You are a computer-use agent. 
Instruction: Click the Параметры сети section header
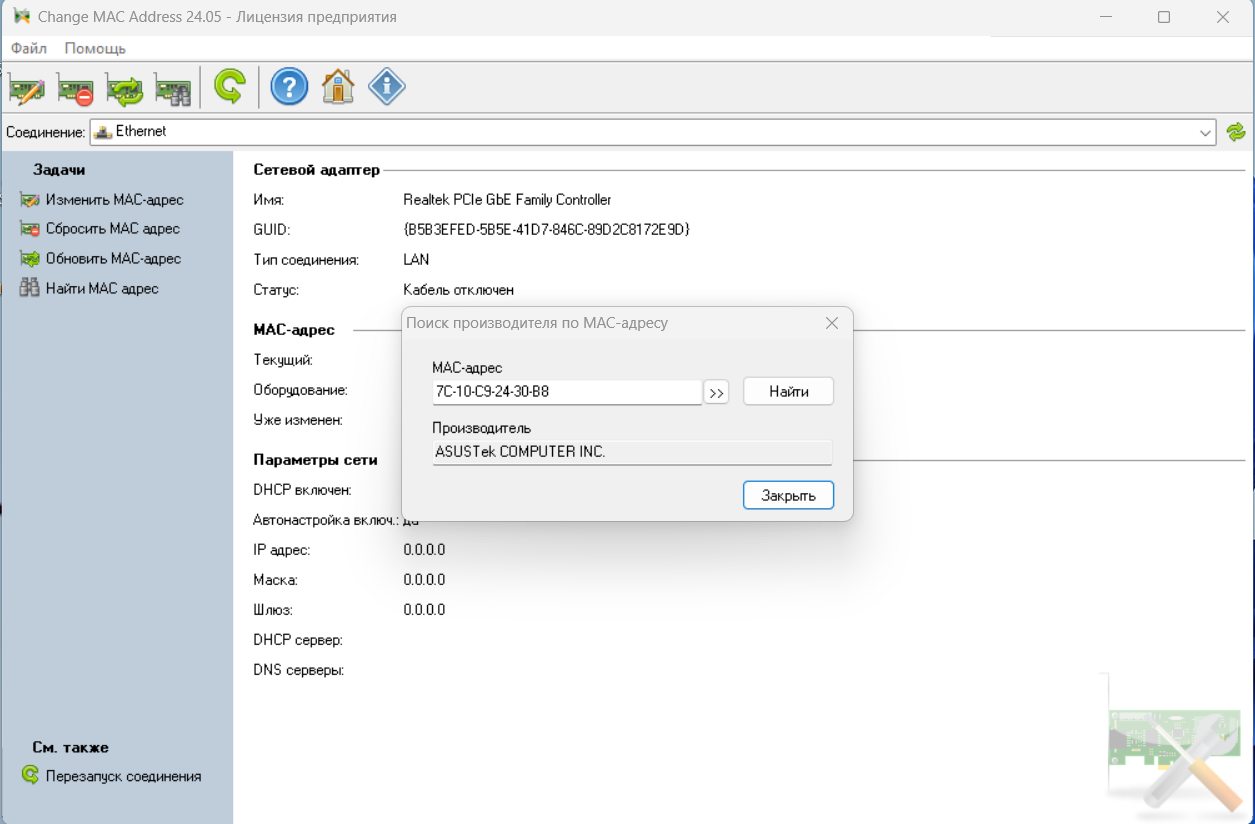pos(316,460)
